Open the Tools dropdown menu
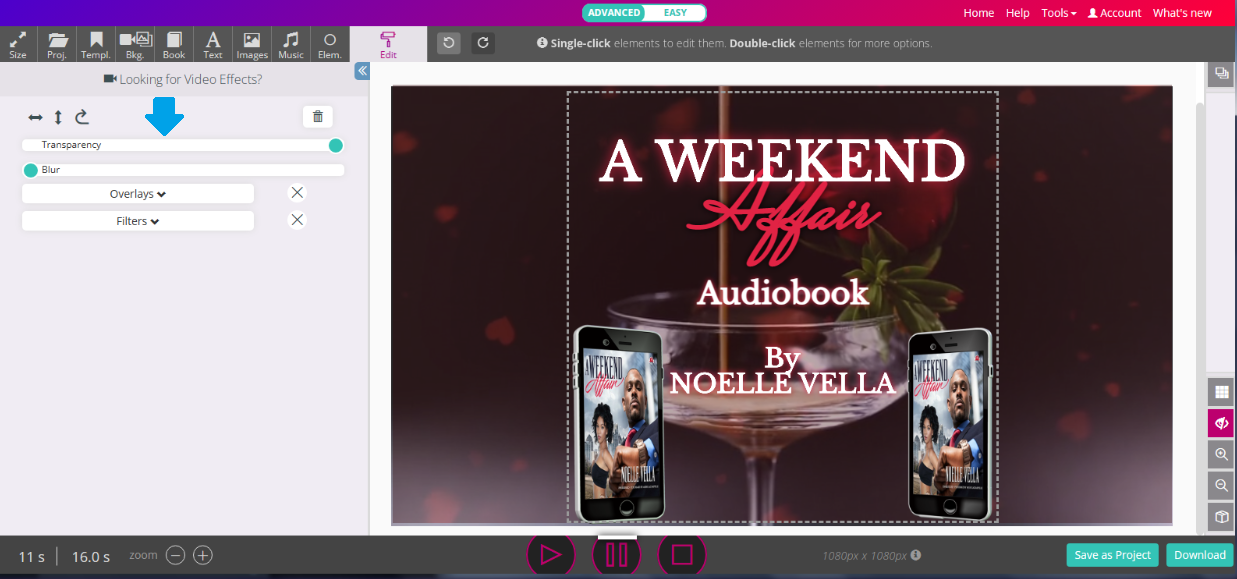1237x579 pixels. (x=1058, y=13)
